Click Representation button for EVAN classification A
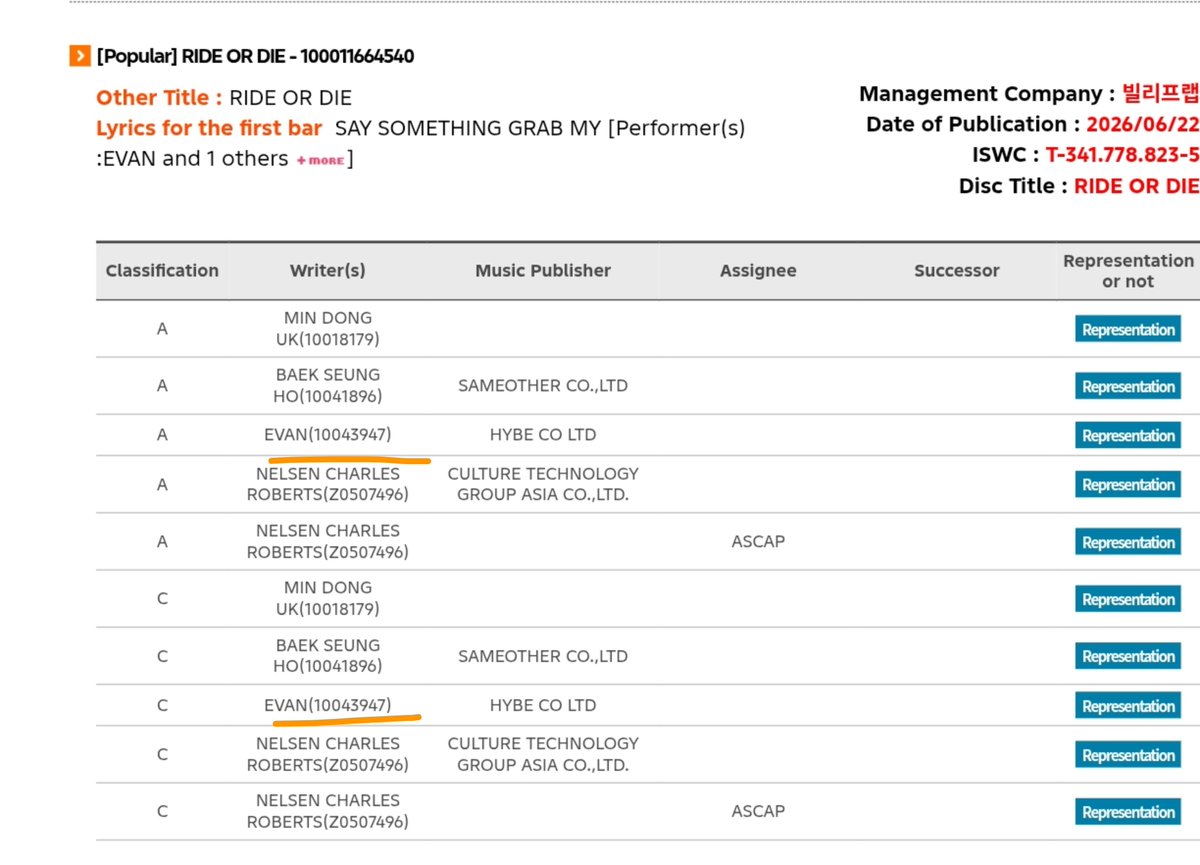 pyautogui.click(x=1128, y=435)
